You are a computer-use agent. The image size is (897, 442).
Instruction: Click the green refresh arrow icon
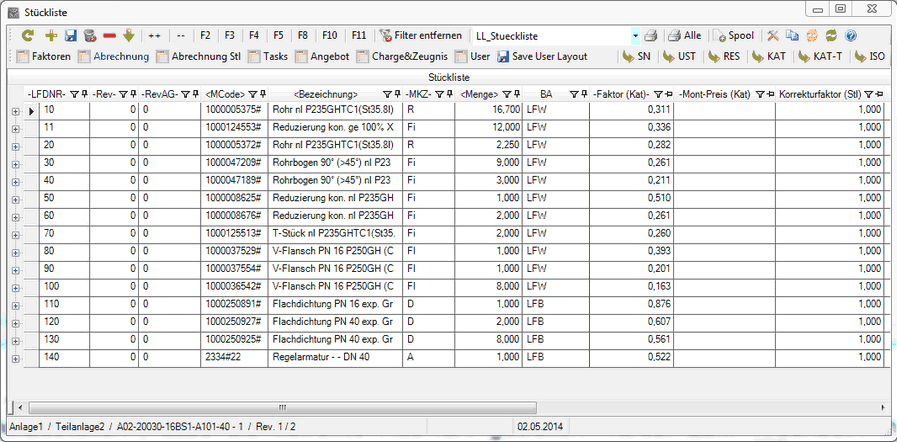[27, 35]
